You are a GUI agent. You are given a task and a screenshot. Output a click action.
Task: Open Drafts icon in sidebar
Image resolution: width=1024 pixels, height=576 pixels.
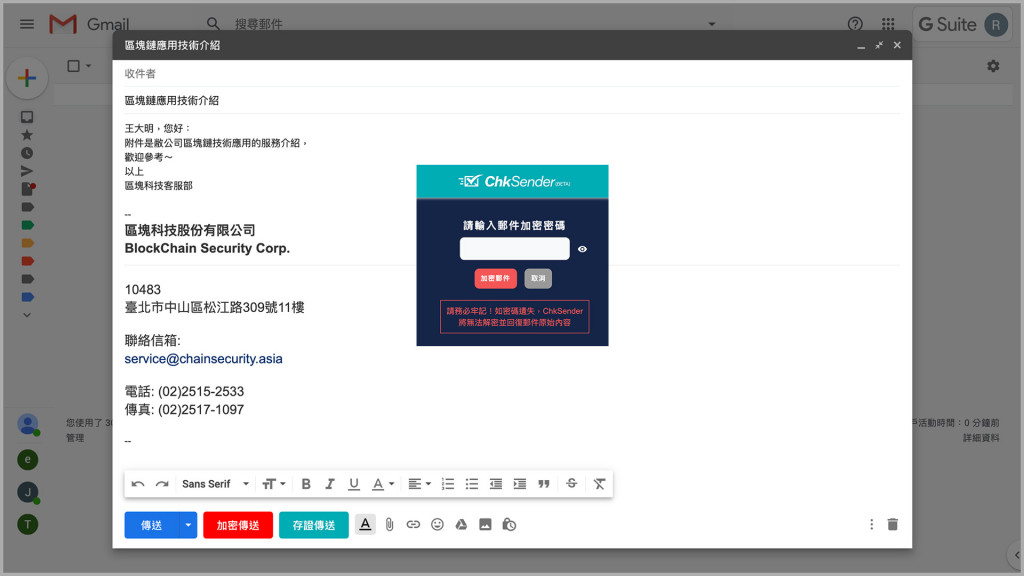point(27,189)
